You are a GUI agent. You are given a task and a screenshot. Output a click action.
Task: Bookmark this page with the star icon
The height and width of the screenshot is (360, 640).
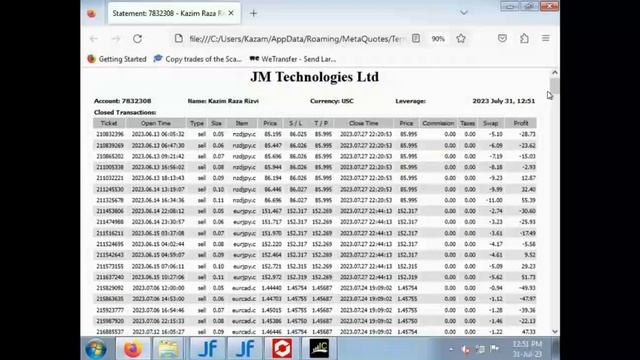(x=461, y=38)
